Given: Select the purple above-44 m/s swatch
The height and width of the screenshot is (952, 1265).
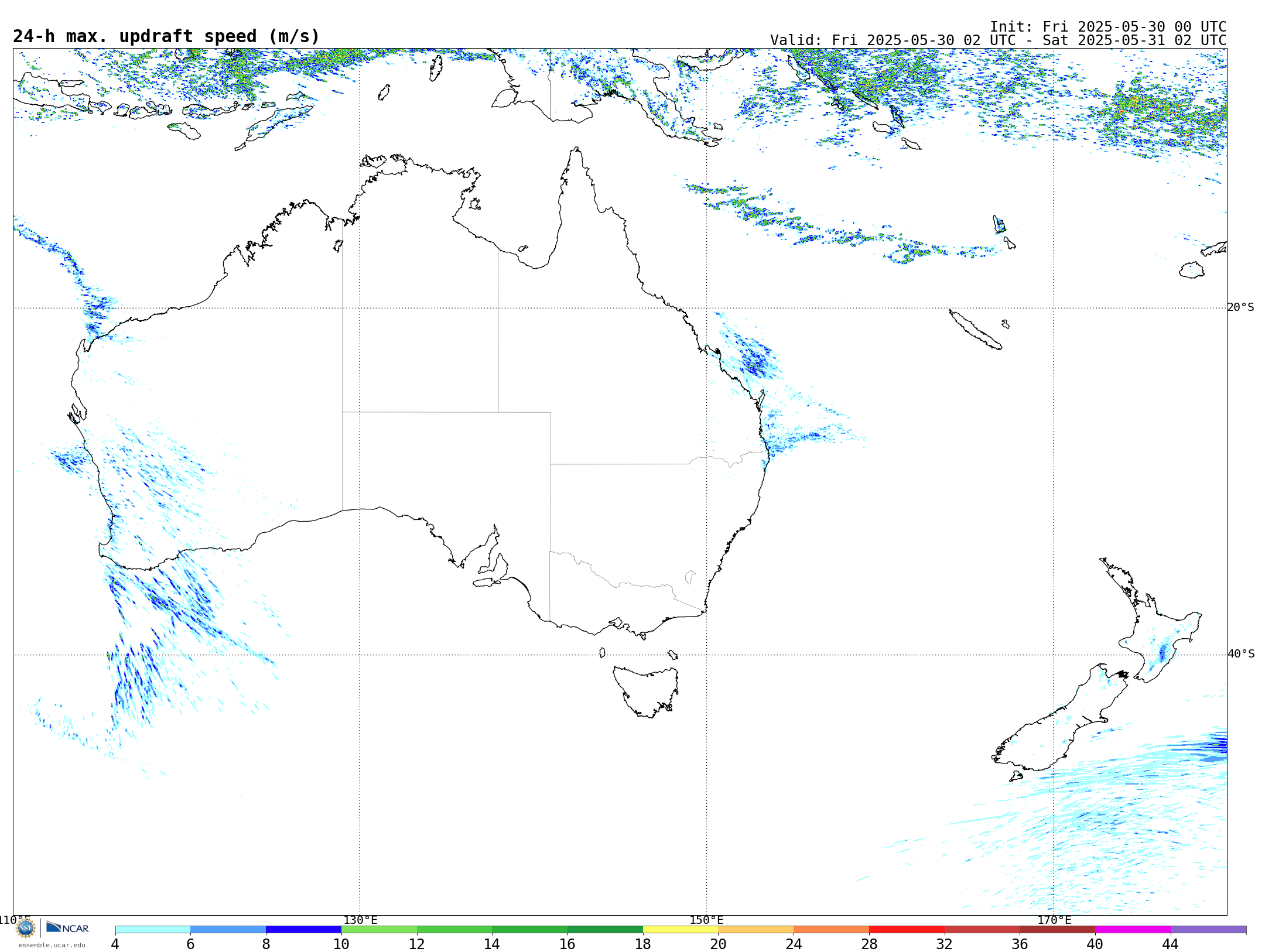Looking at the screenshot, I should coord(1208,930).
